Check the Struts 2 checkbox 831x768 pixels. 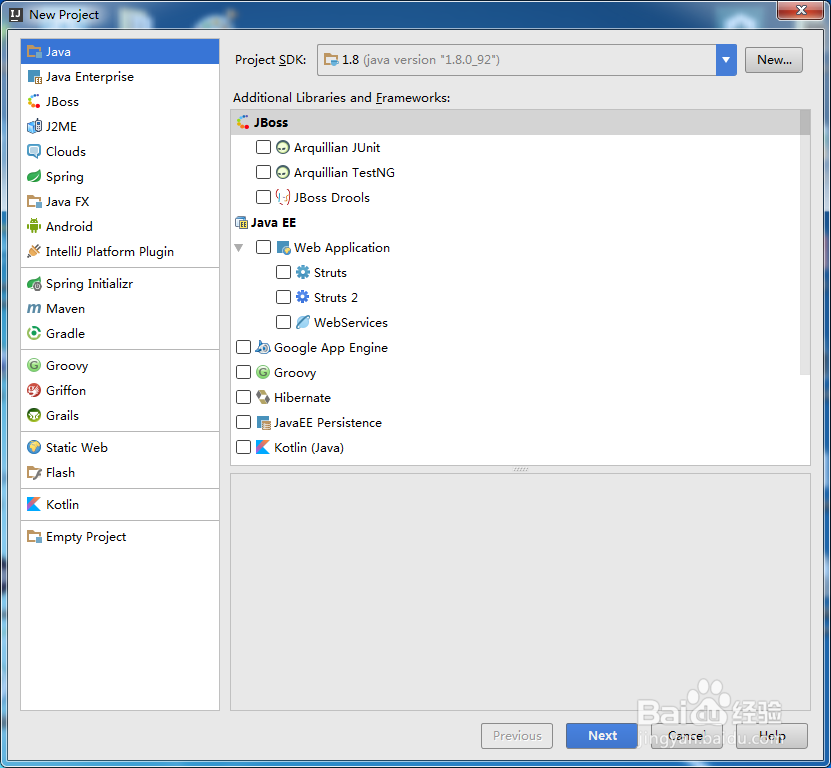click(x=284, y=297)
